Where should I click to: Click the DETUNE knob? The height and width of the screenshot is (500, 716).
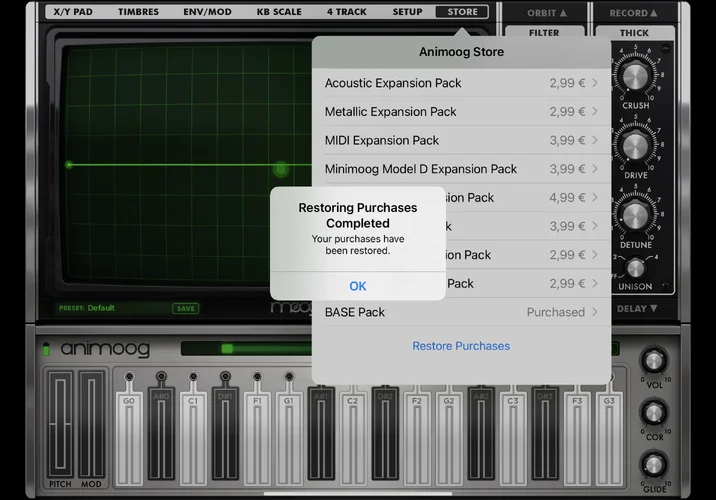point(635,216)
